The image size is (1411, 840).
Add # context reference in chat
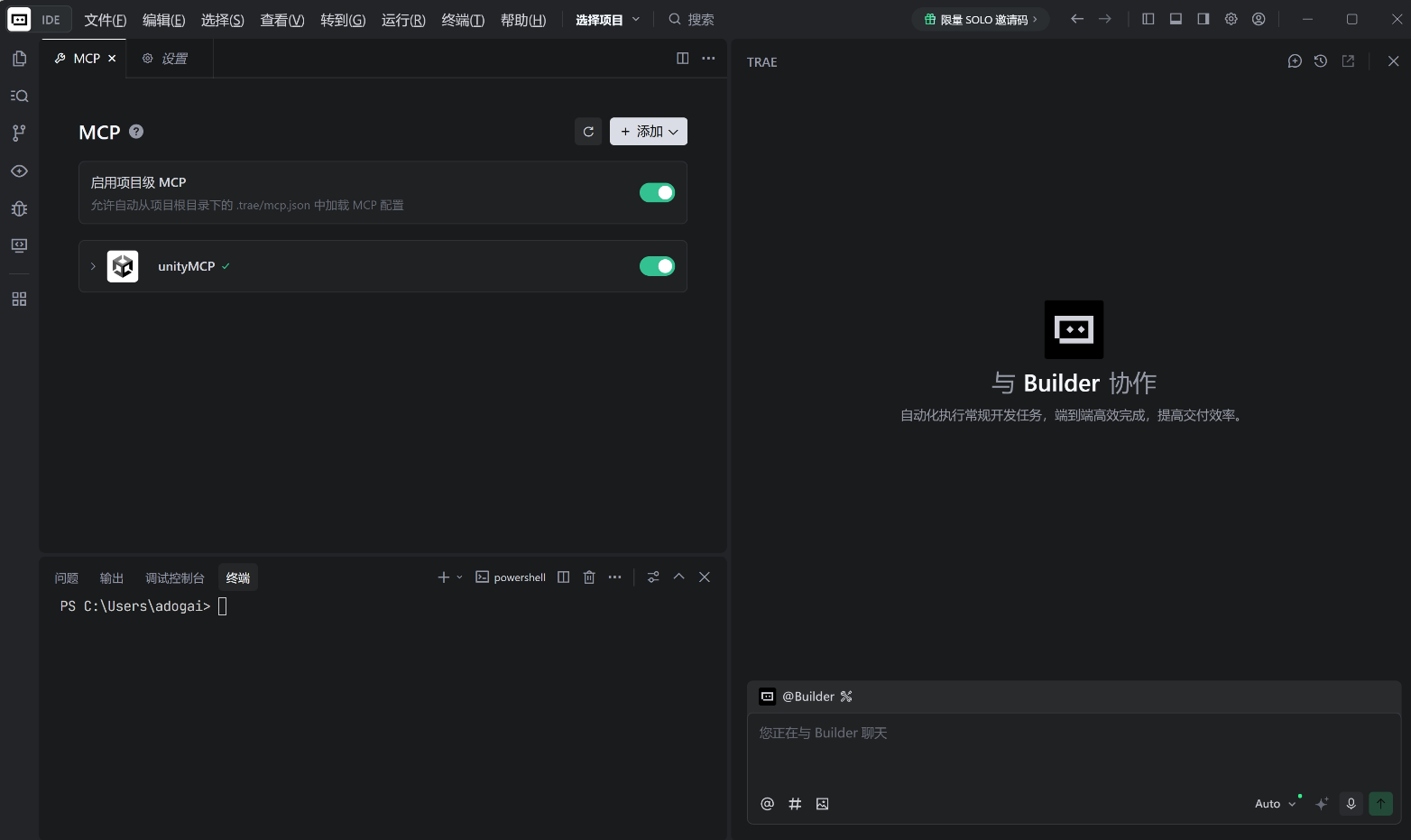(x=795, y=804)
